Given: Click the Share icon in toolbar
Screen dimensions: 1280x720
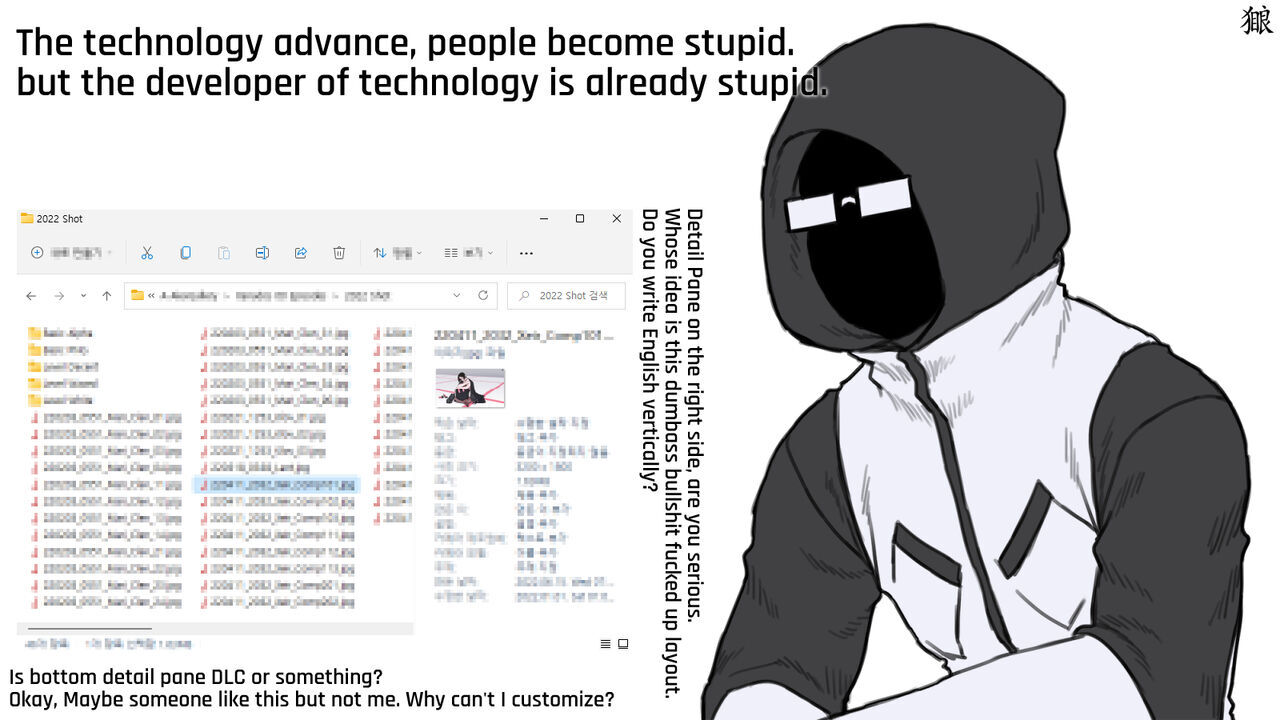Looking at the screenshot, I should coord(300,253).
